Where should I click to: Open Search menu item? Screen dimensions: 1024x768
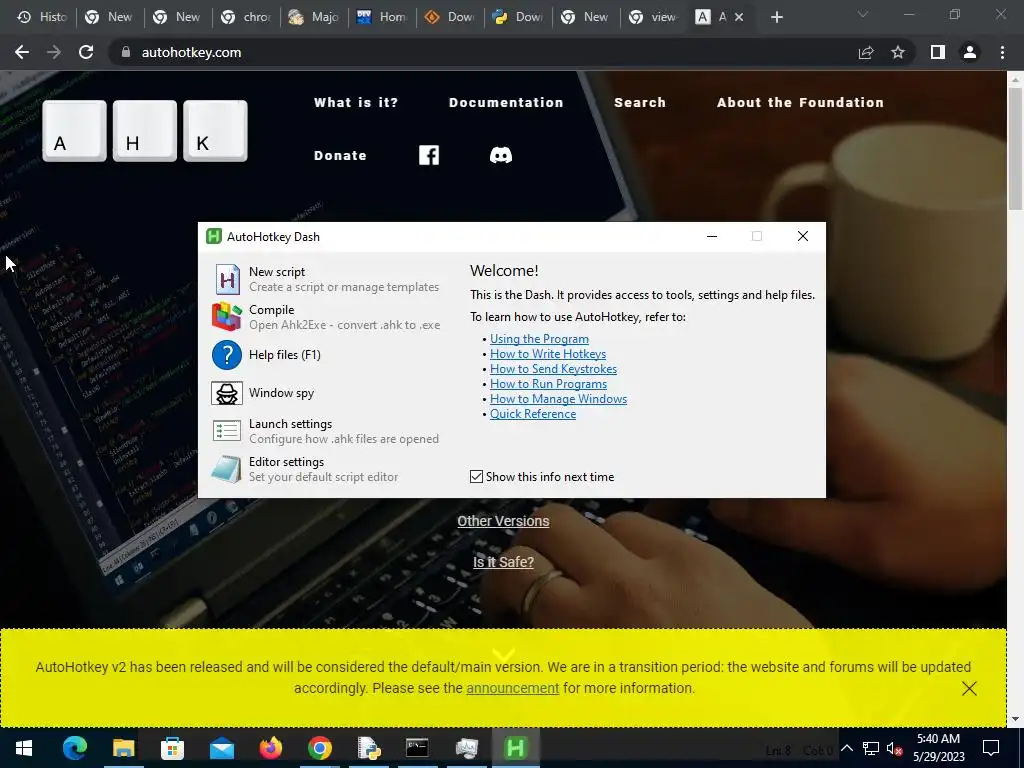click(640, 103)
